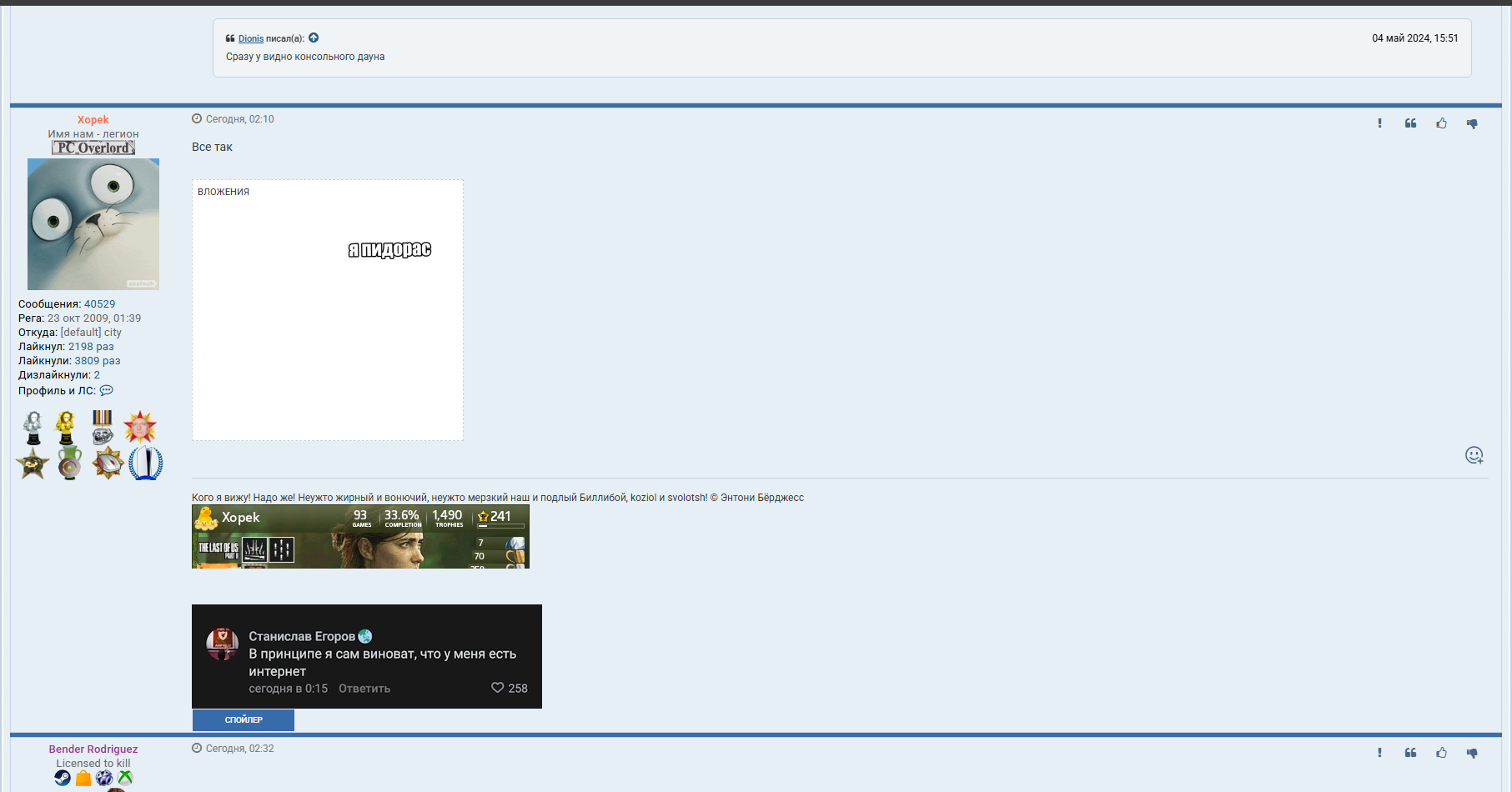Like Xopek's post with the thumbs-up icon
The height and width of the screenshot is (792, 1512).
tap(1441, 123)
